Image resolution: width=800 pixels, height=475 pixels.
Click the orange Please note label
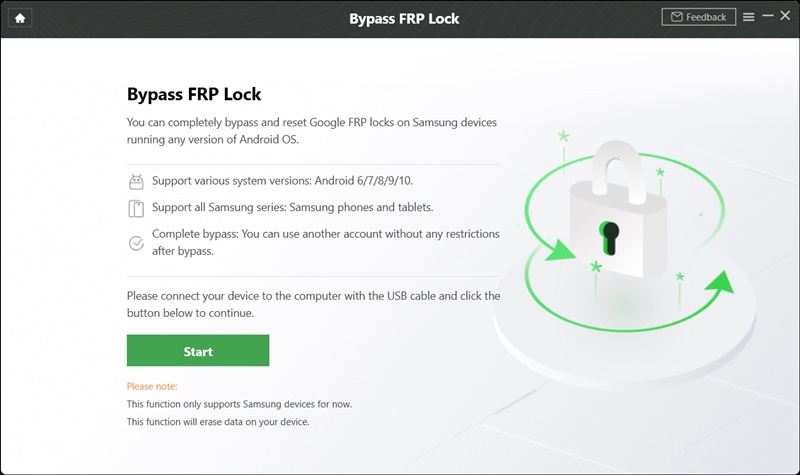click(152, 386)
